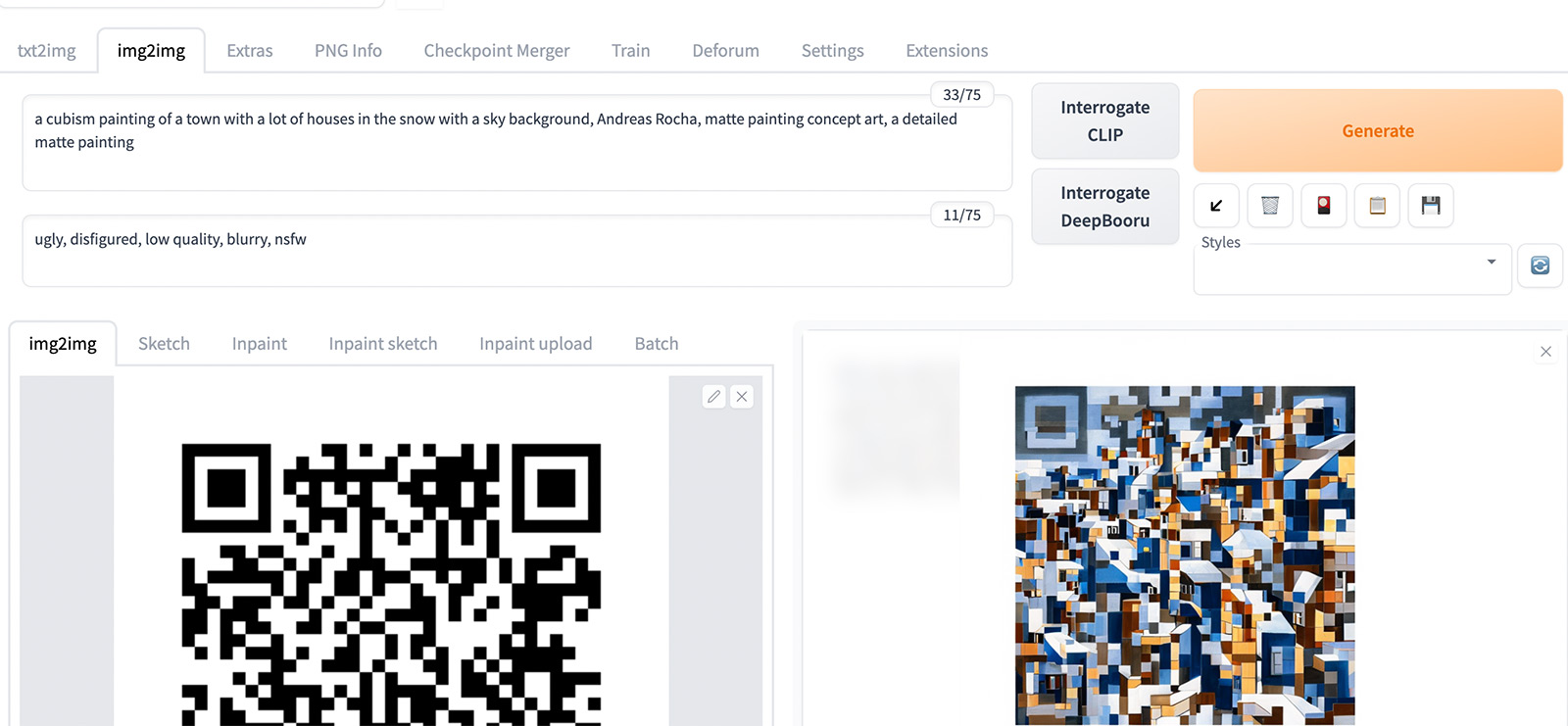Open the Settings tab
Viewport: 1568px width, 726px height.
pyautogui.click(x=833, y=51)
